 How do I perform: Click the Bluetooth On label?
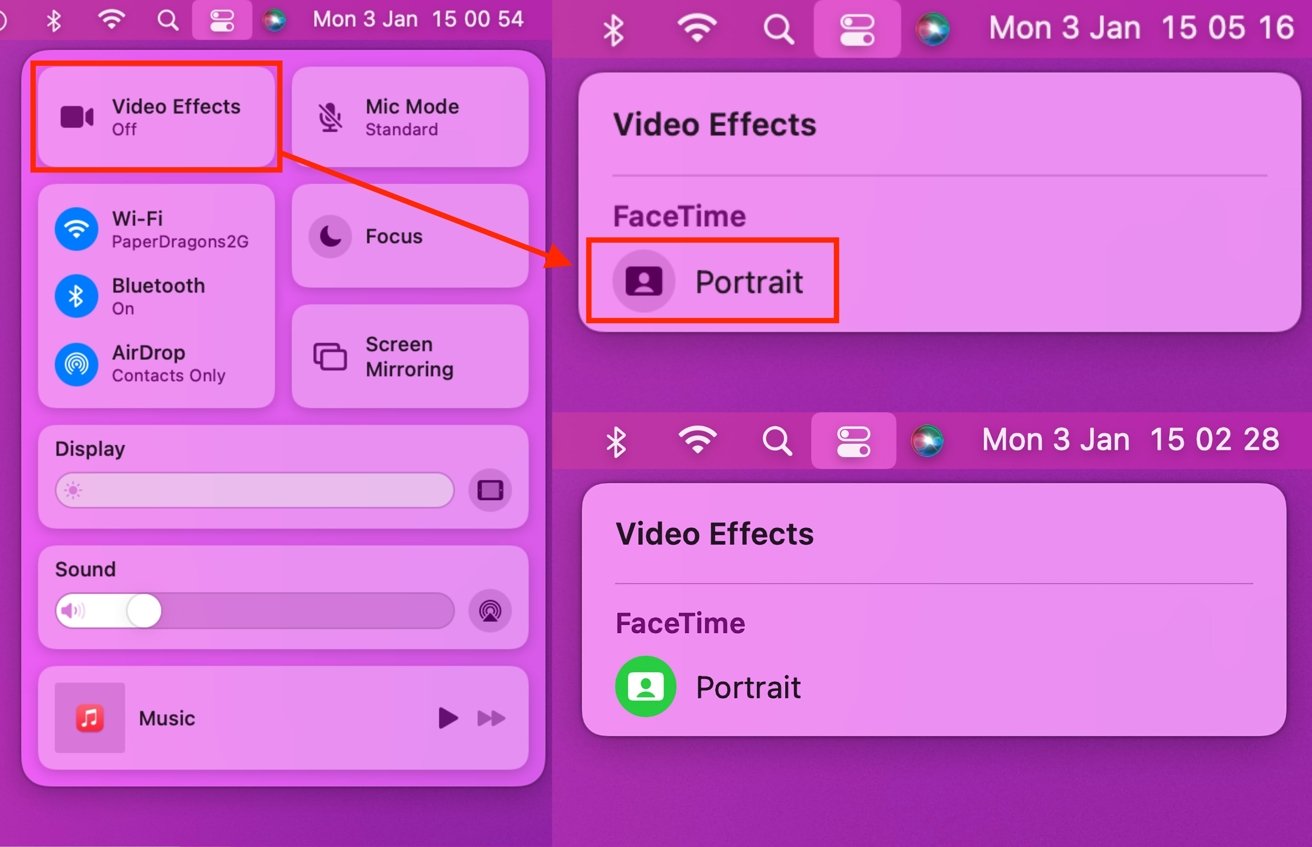tap(158, 296)
